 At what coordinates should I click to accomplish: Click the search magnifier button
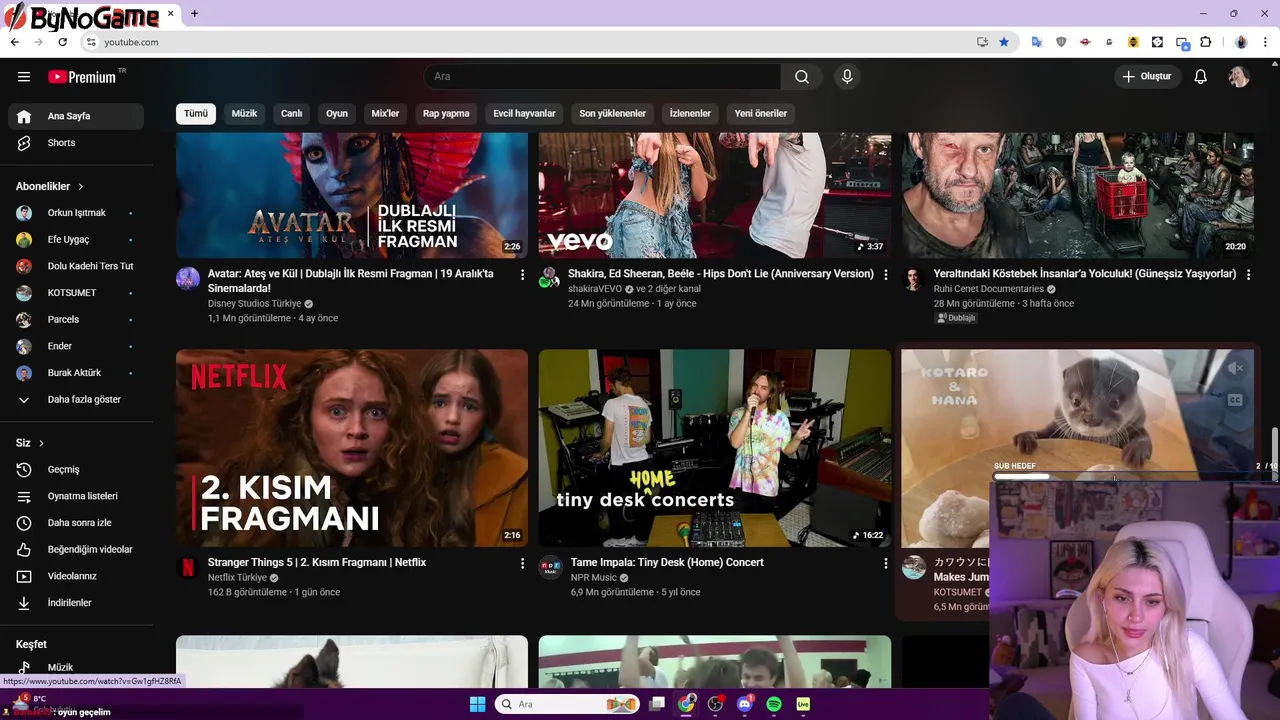802,77
